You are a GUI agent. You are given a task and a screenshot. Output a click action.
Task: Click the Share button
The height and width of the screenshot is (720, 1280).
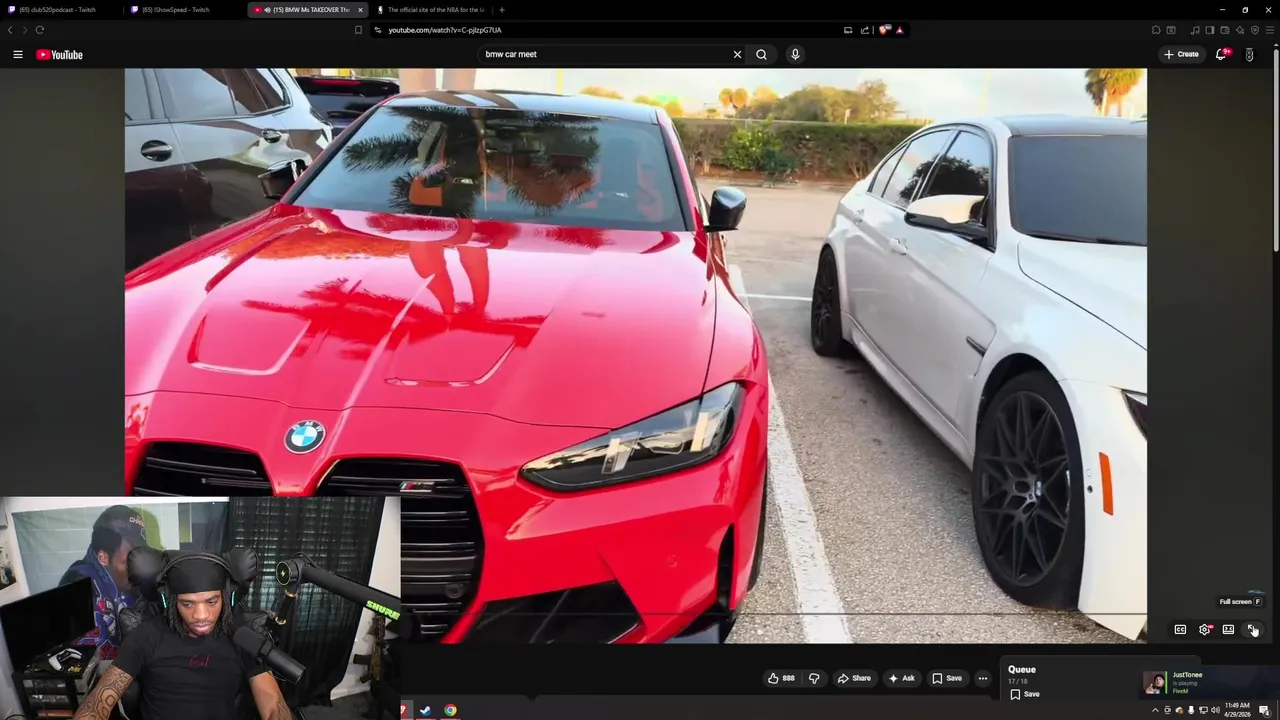pyautogui.click(x=854, y=679)
